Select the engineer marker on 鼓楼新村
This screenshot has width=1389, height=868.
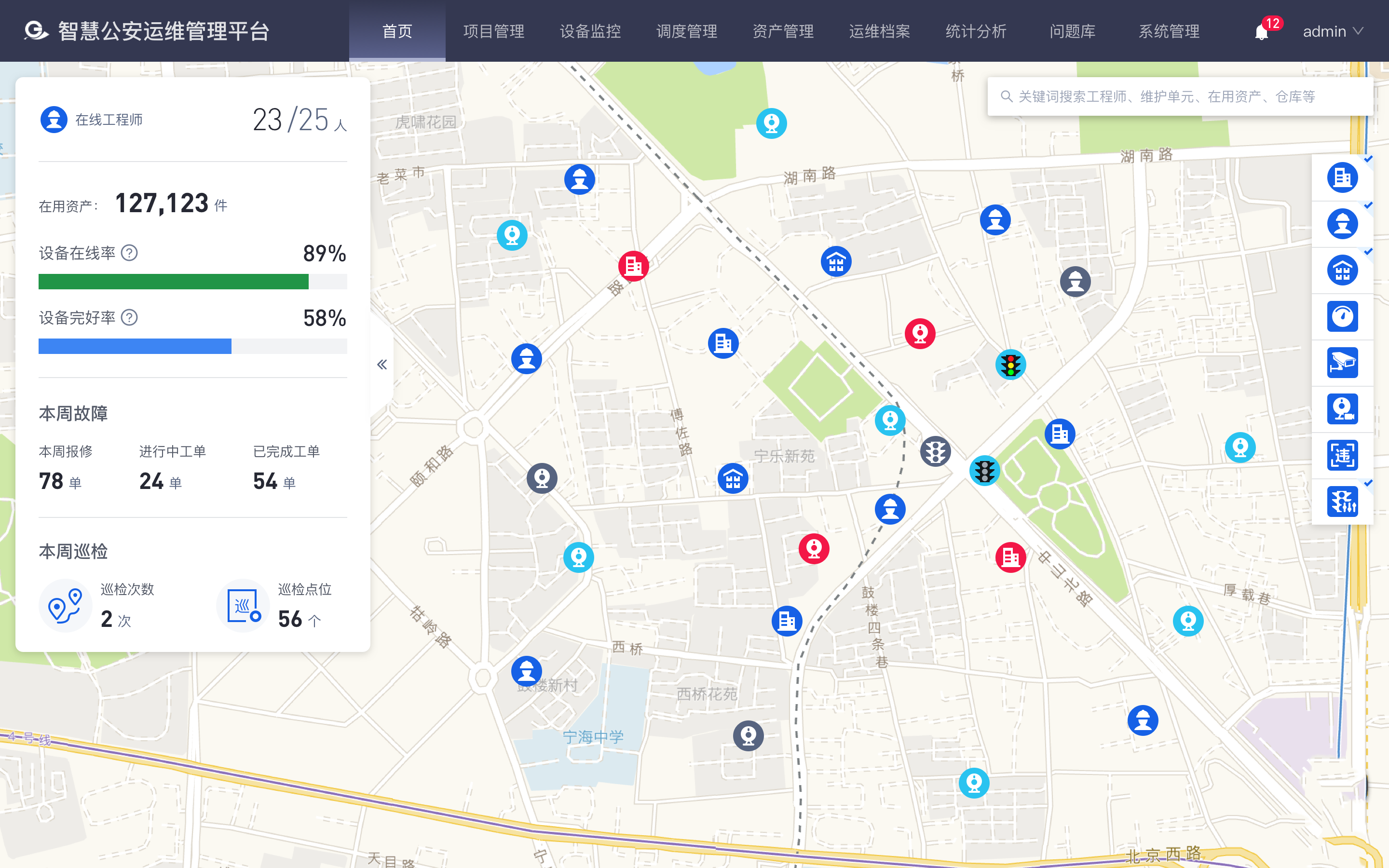point(526,671)
